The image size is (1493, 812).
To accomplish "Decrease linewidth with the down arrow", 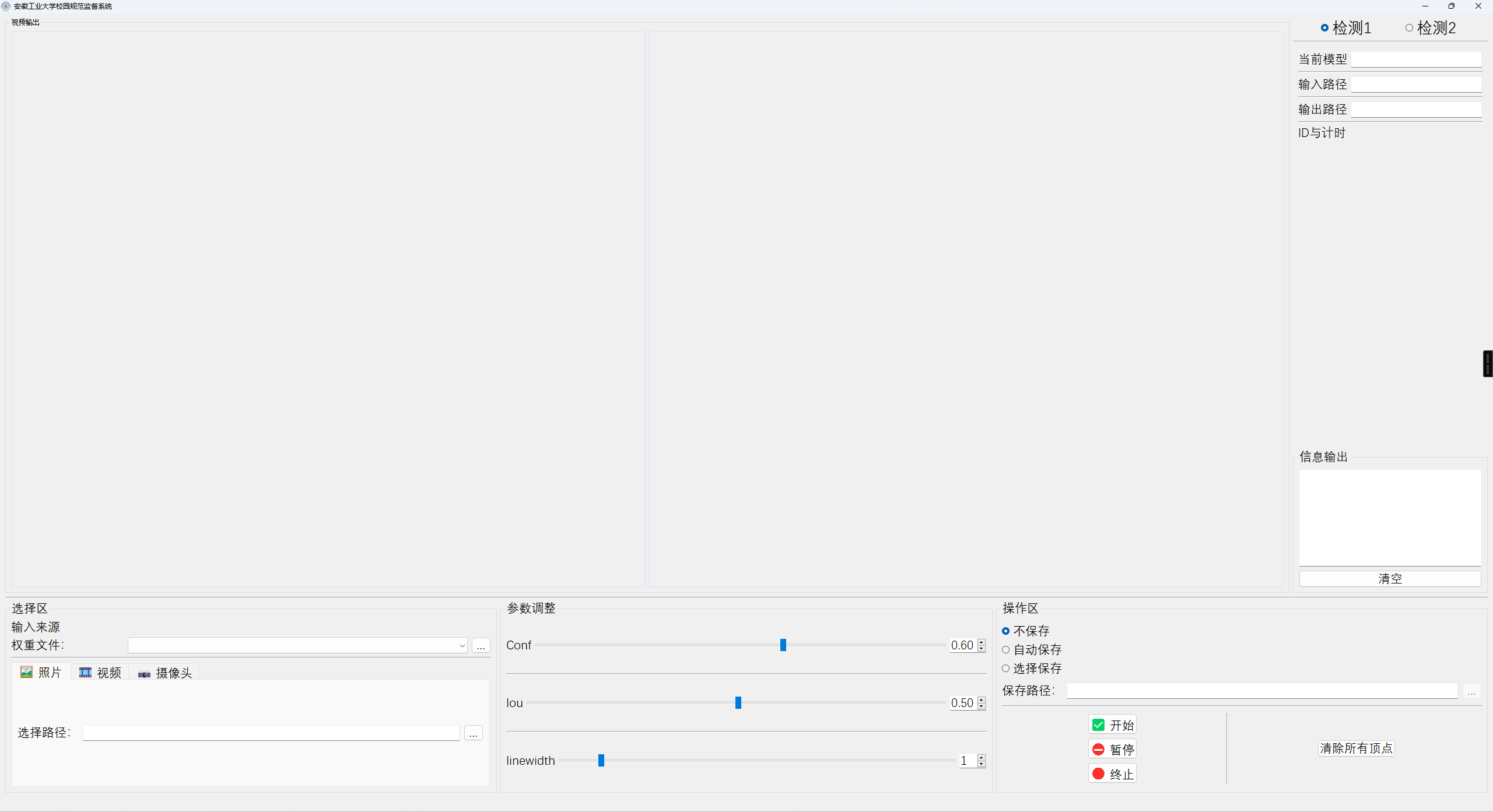I will pyautogui.click(x=982, y=764).
